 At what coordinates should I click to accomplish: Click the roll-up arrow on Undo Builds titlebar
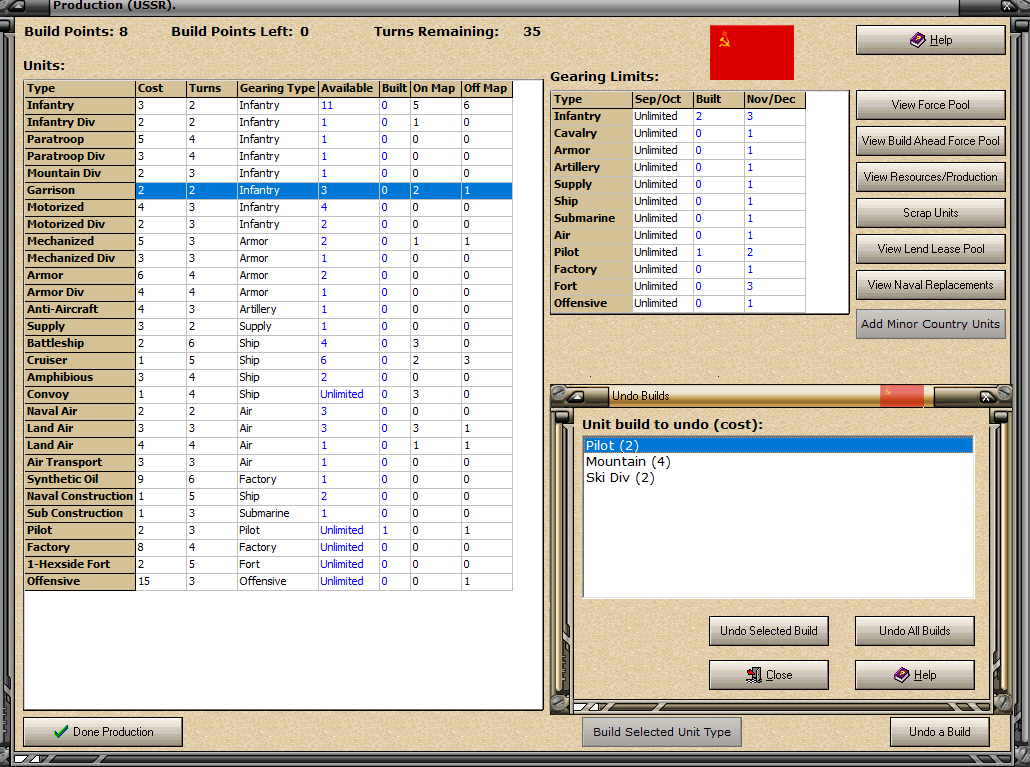pyautogui.click(x=576, y=396)
